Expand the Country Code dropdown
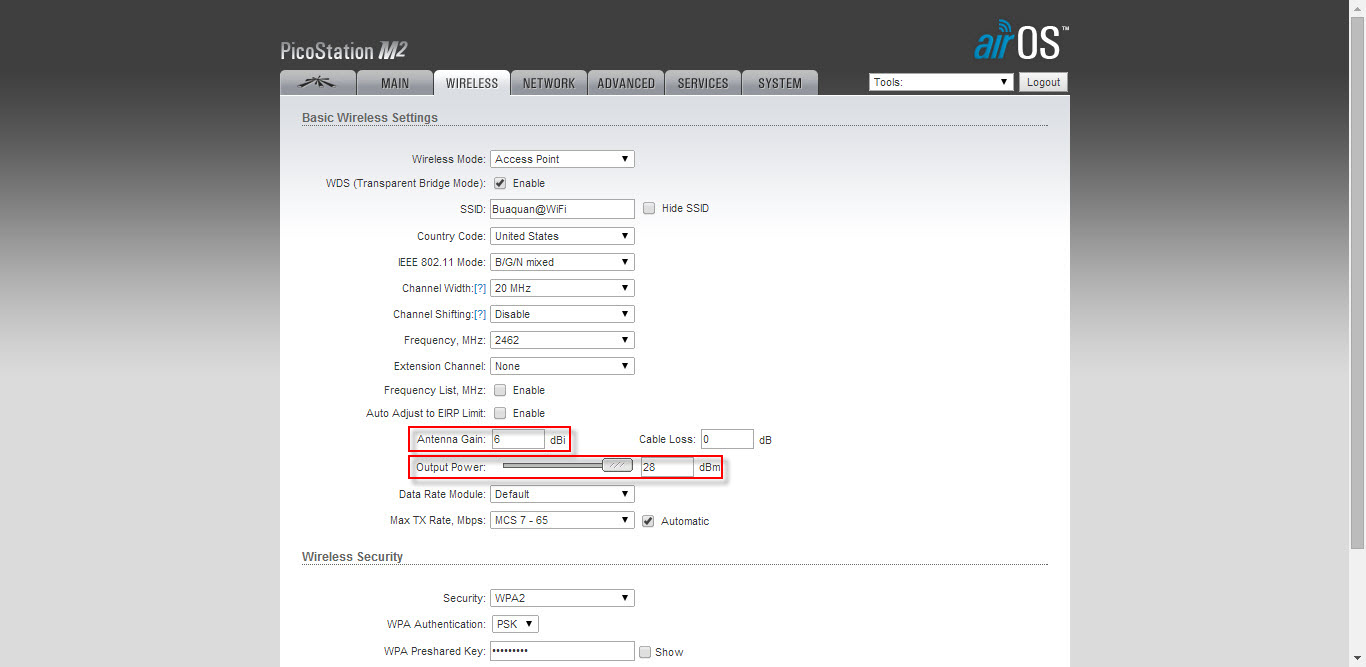This screenshot has height=667, width=1366. (562, 237)
